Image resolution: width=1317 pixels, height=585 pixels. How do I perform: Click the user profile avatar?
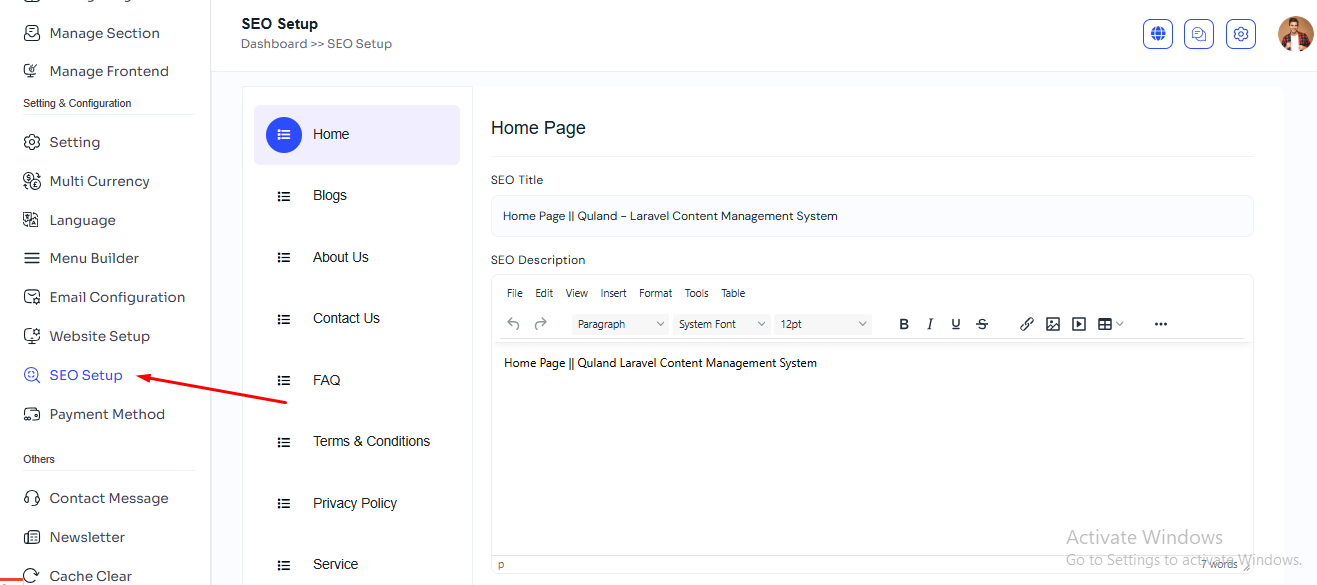coord(1296,34)
